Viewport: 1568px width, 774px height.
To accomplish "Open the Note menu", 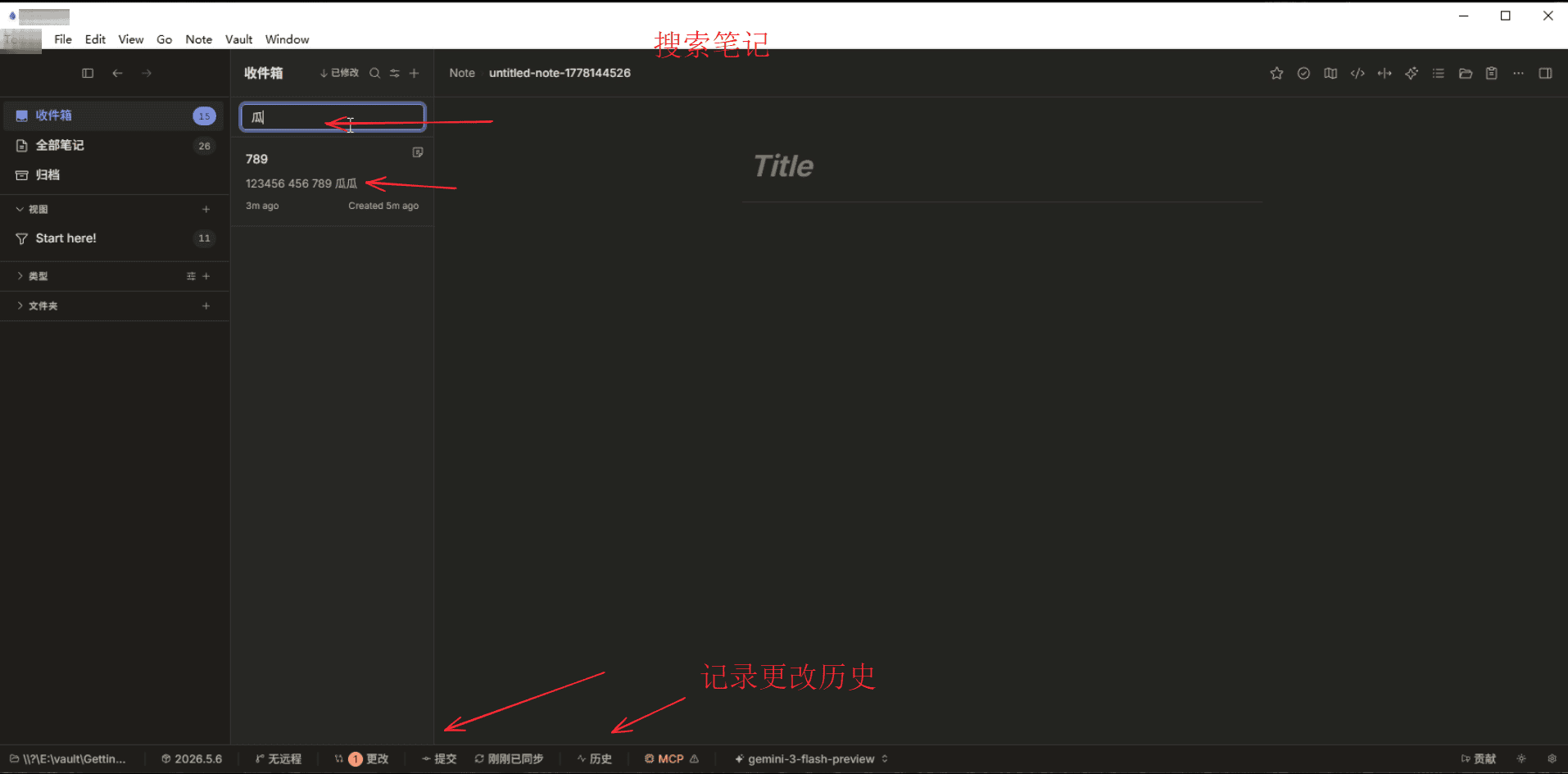I will 199,39.
